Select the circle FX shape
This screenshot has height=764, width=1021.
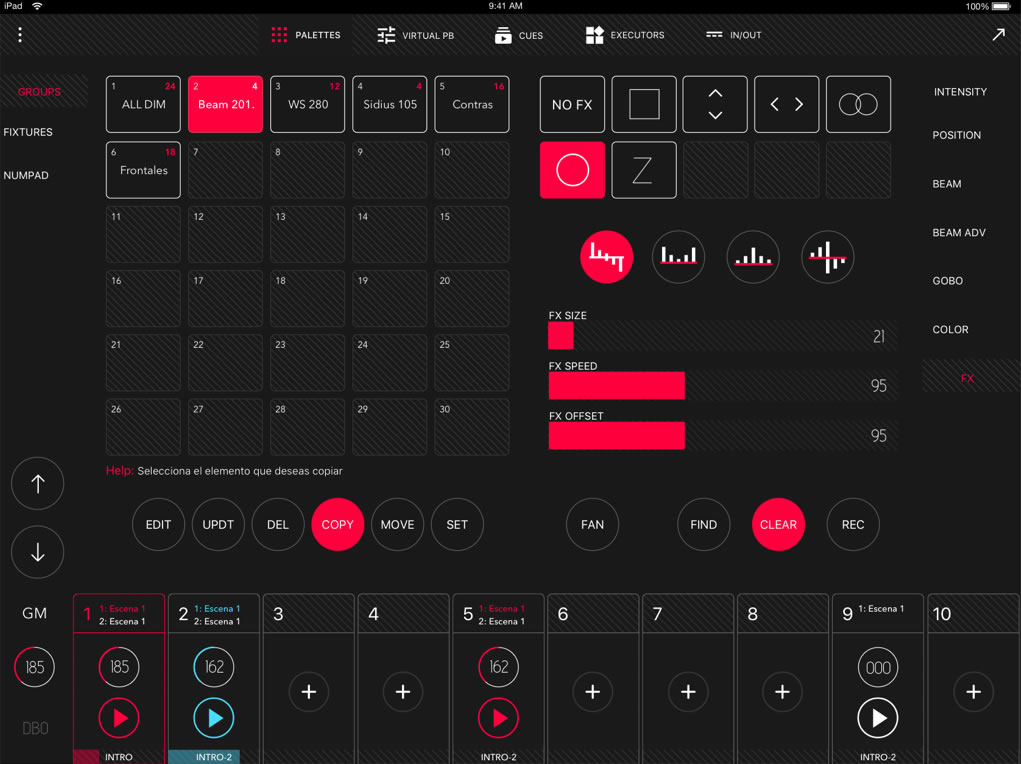coord(572,170)
